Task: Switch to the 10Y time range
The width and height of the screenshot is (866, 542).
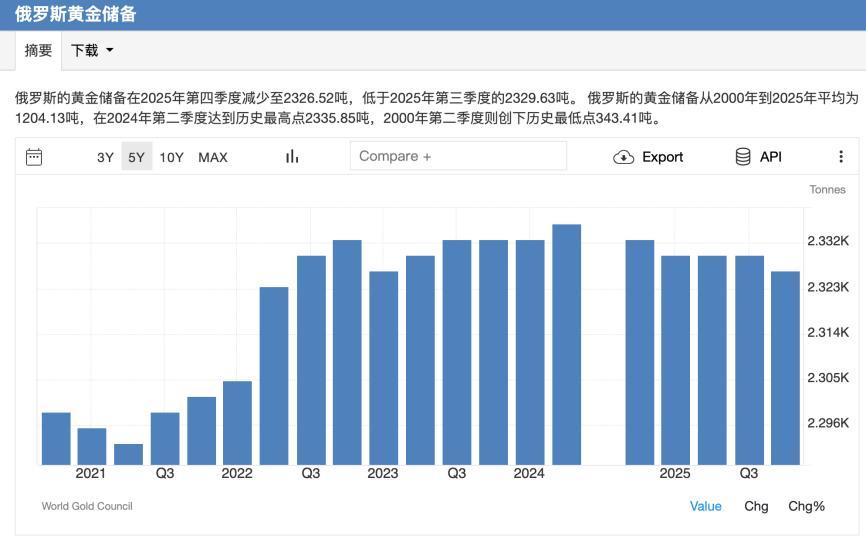Action: coord(171,157)
